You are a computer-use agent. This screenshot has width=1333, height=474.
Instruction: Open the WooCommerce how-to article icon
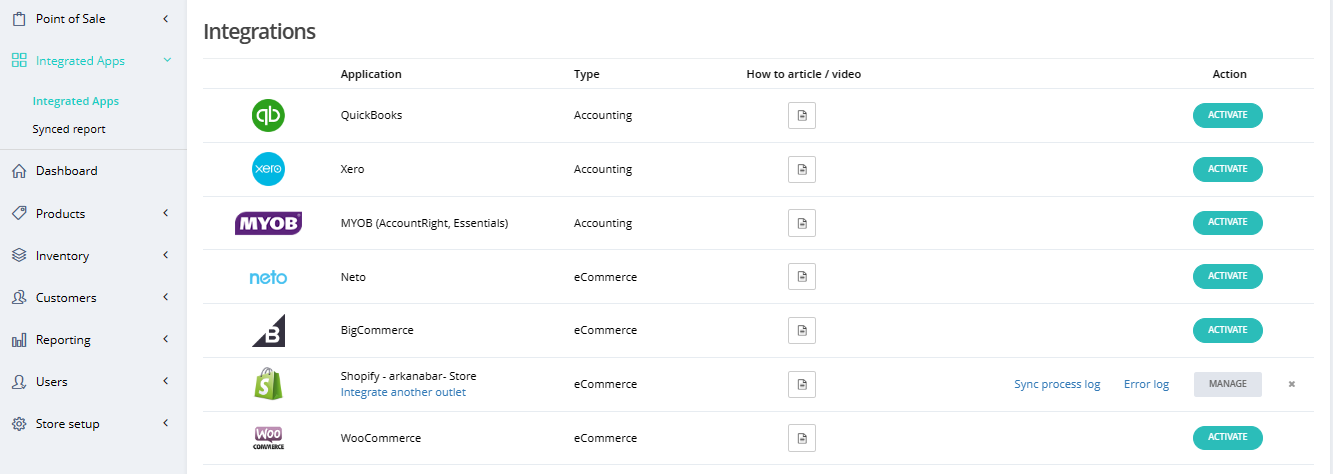click(x=802, y=438)
